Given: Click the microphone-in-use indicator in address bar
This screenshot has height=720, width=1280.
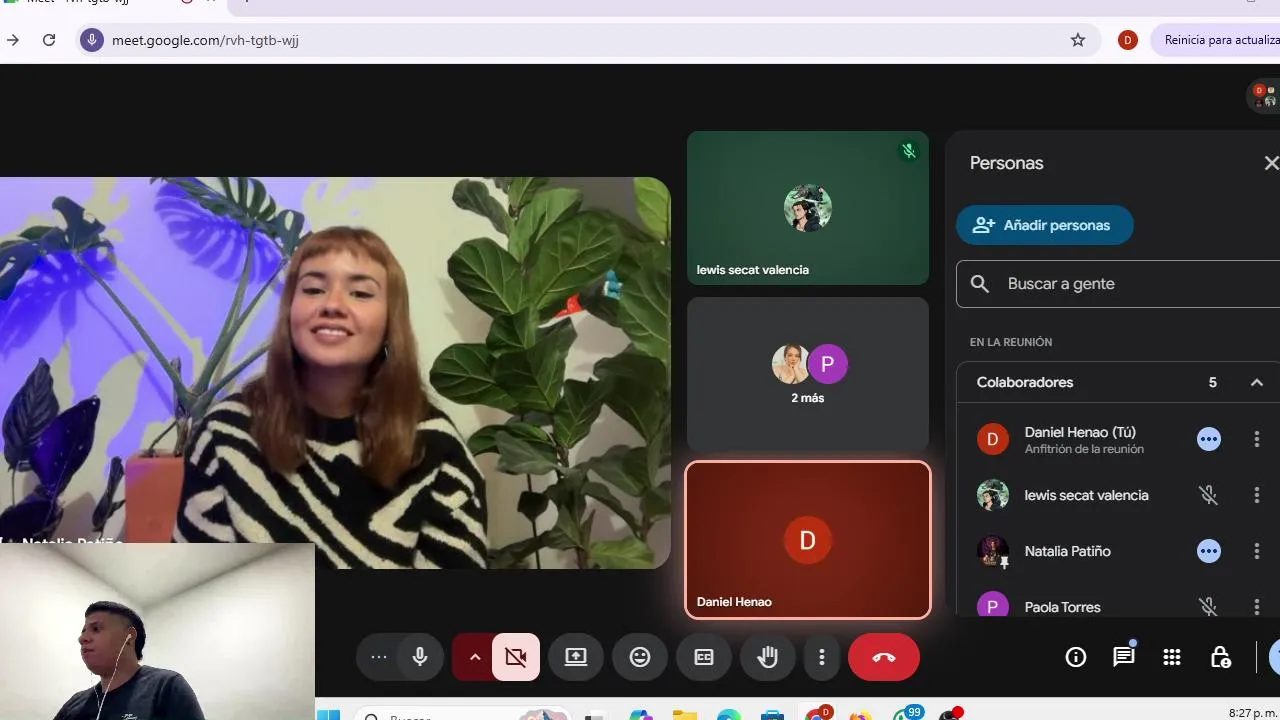Looking at the screenshot, I should [92, 40].
